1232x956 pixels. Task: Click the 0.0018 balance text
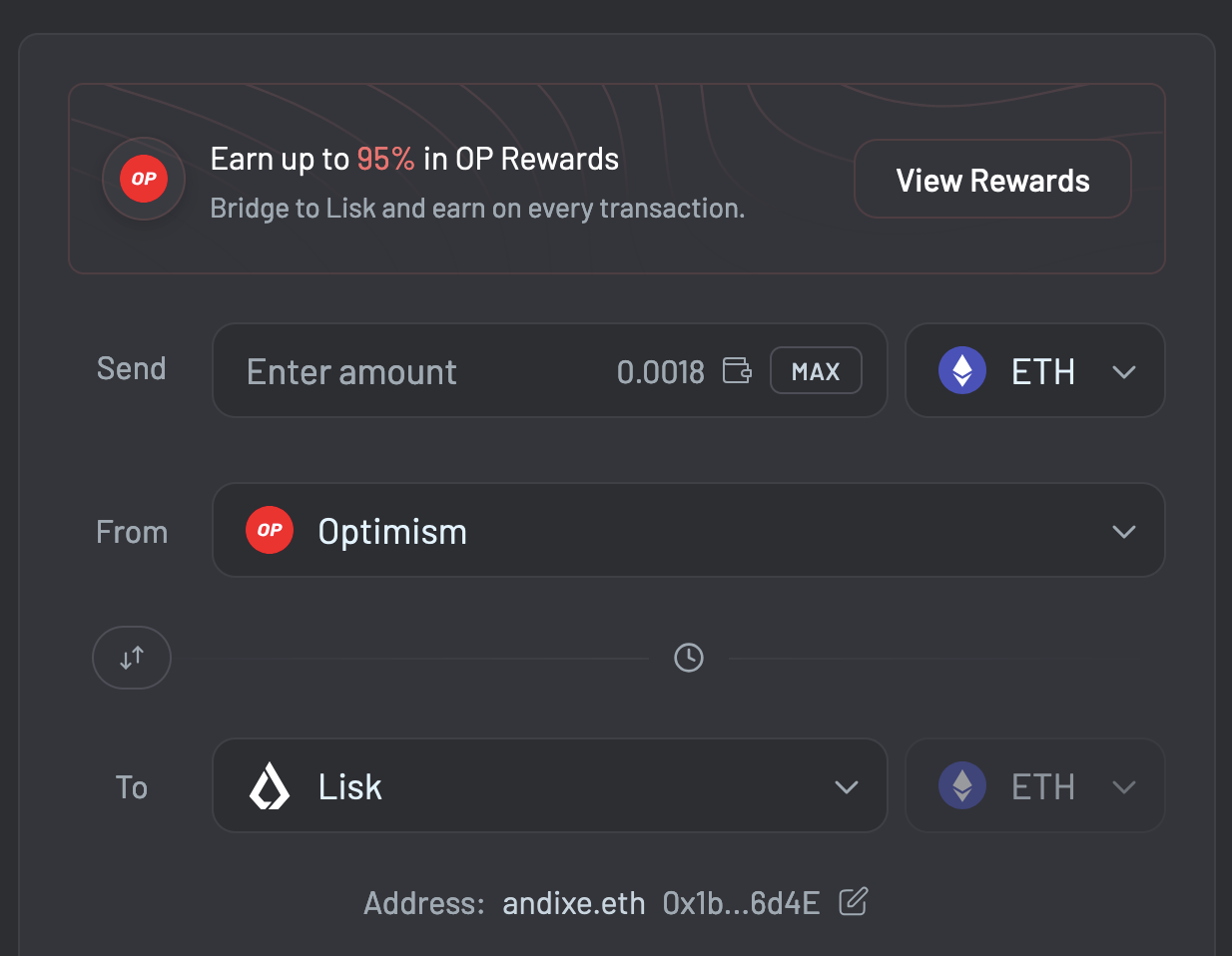pyautogui.click(x=661, y=370)
